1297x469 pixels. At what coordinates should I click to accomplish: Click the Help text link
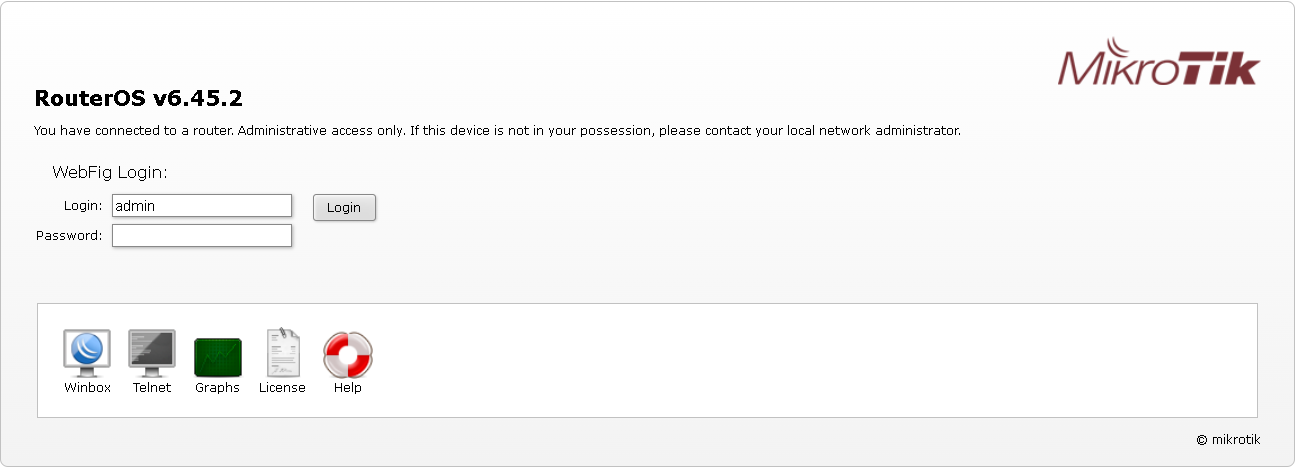pyautogui.click(x=347, y=388)
